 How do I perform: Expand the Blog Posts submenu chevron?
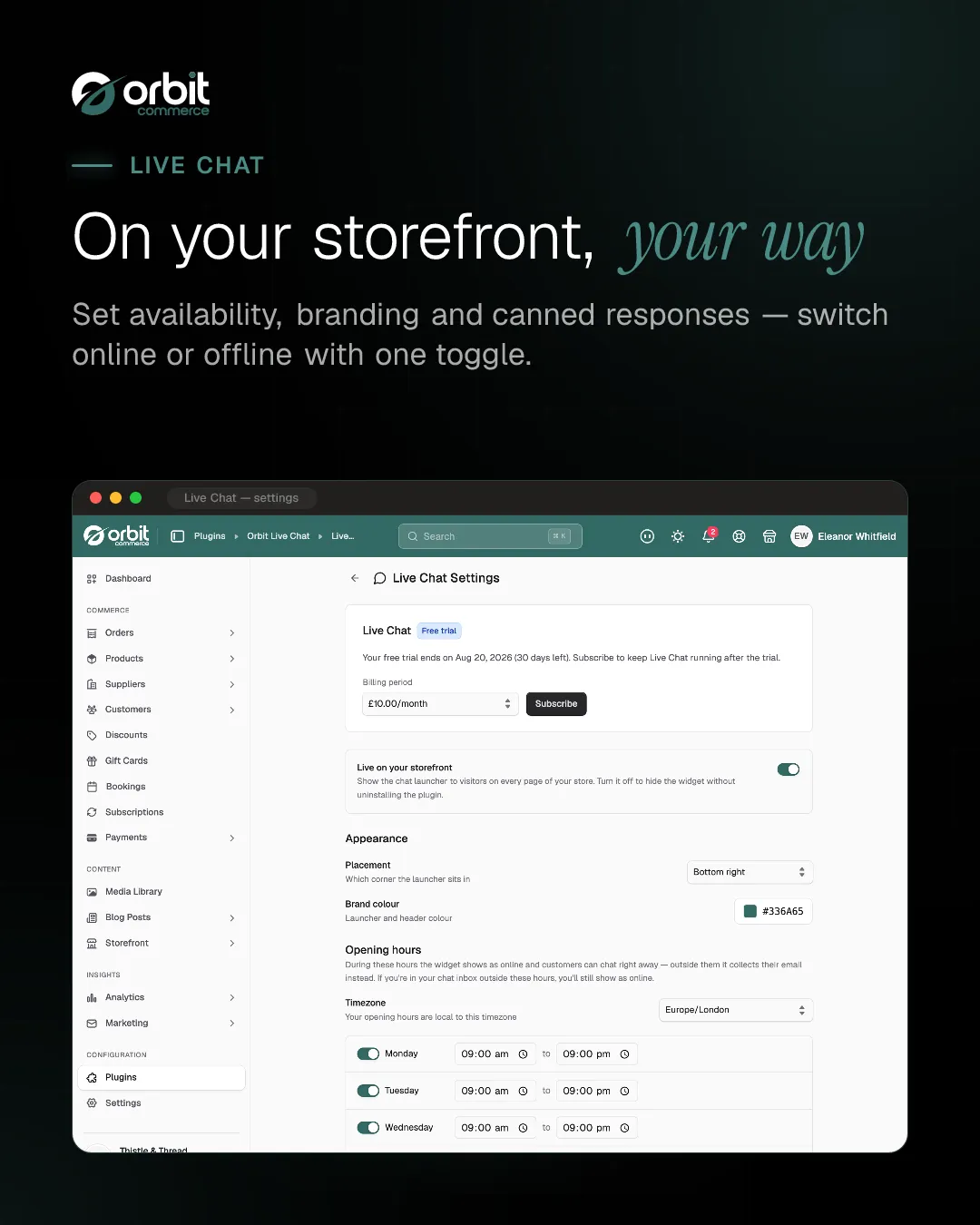coord(232,918)
